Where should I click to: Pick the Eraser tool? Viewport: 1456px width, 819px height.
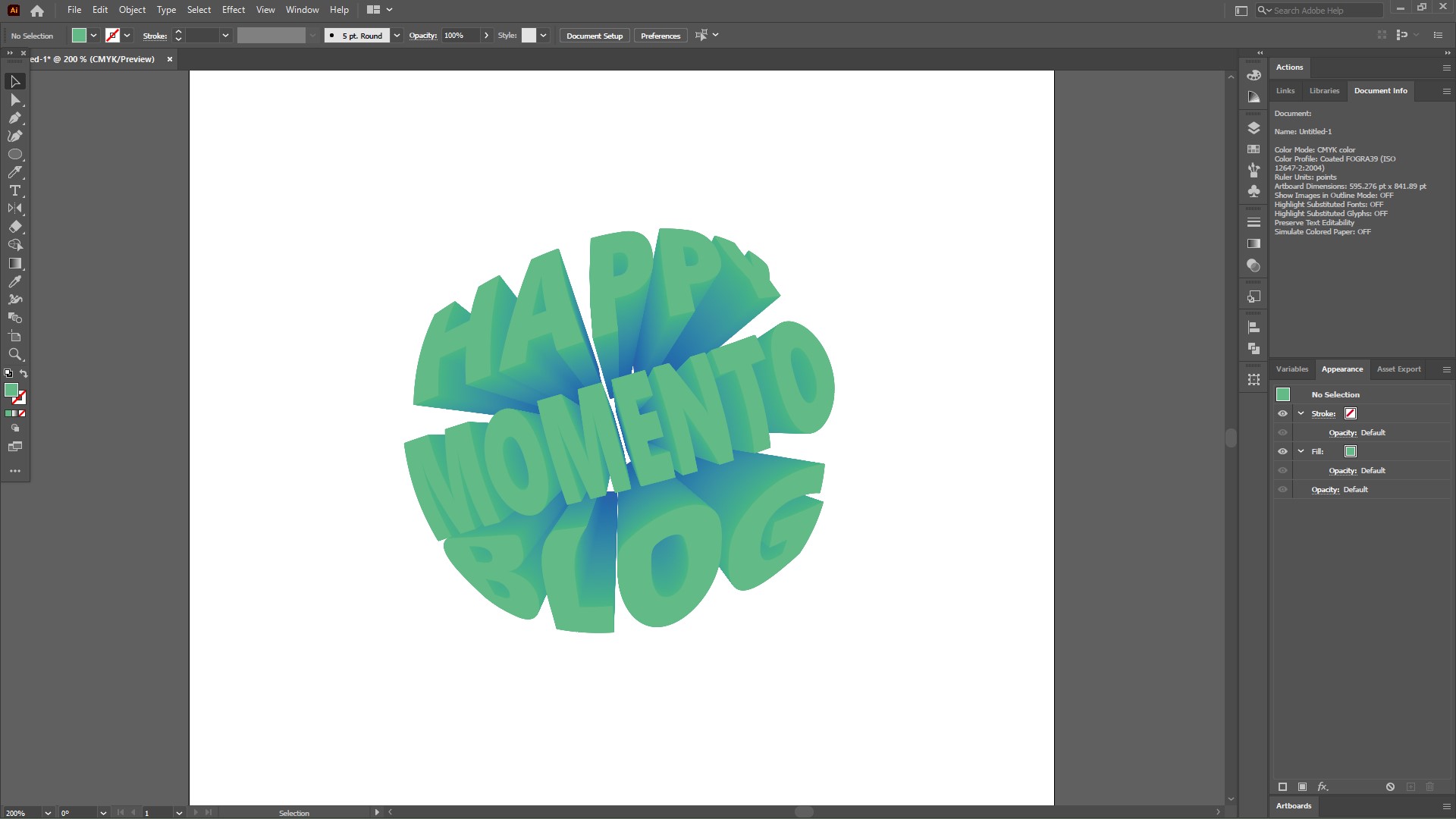tap(15, 227)
